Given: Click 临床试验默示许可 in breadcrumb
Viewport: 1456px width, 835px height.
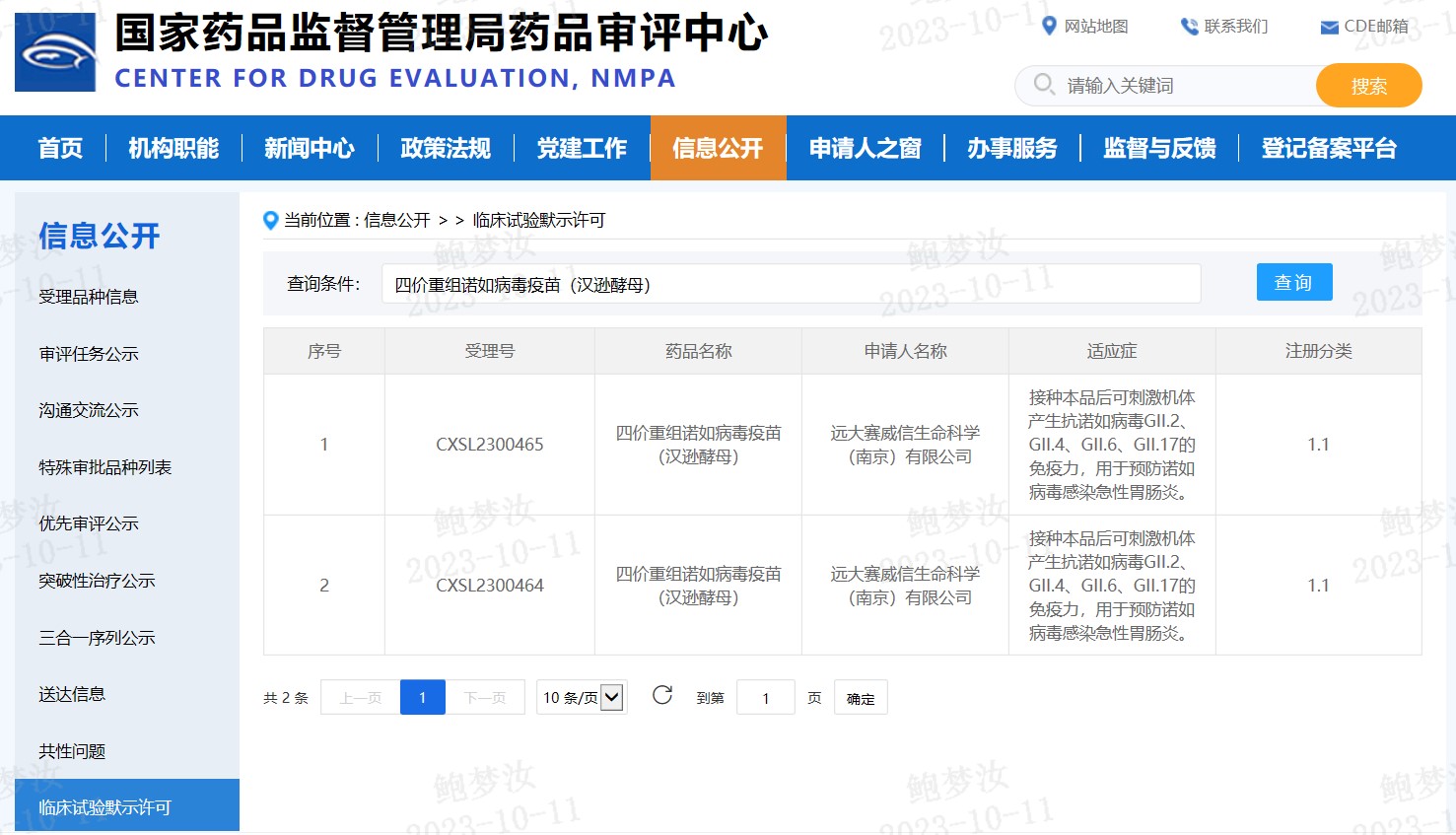Looking at the screenshot, I should point(539,220).
